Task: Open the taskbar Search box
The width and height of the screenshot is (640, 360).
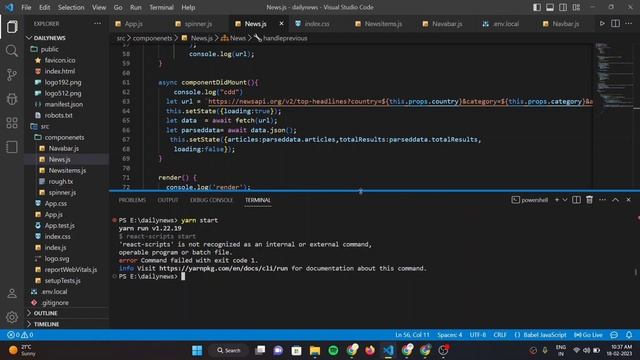Action: [229, 350]
